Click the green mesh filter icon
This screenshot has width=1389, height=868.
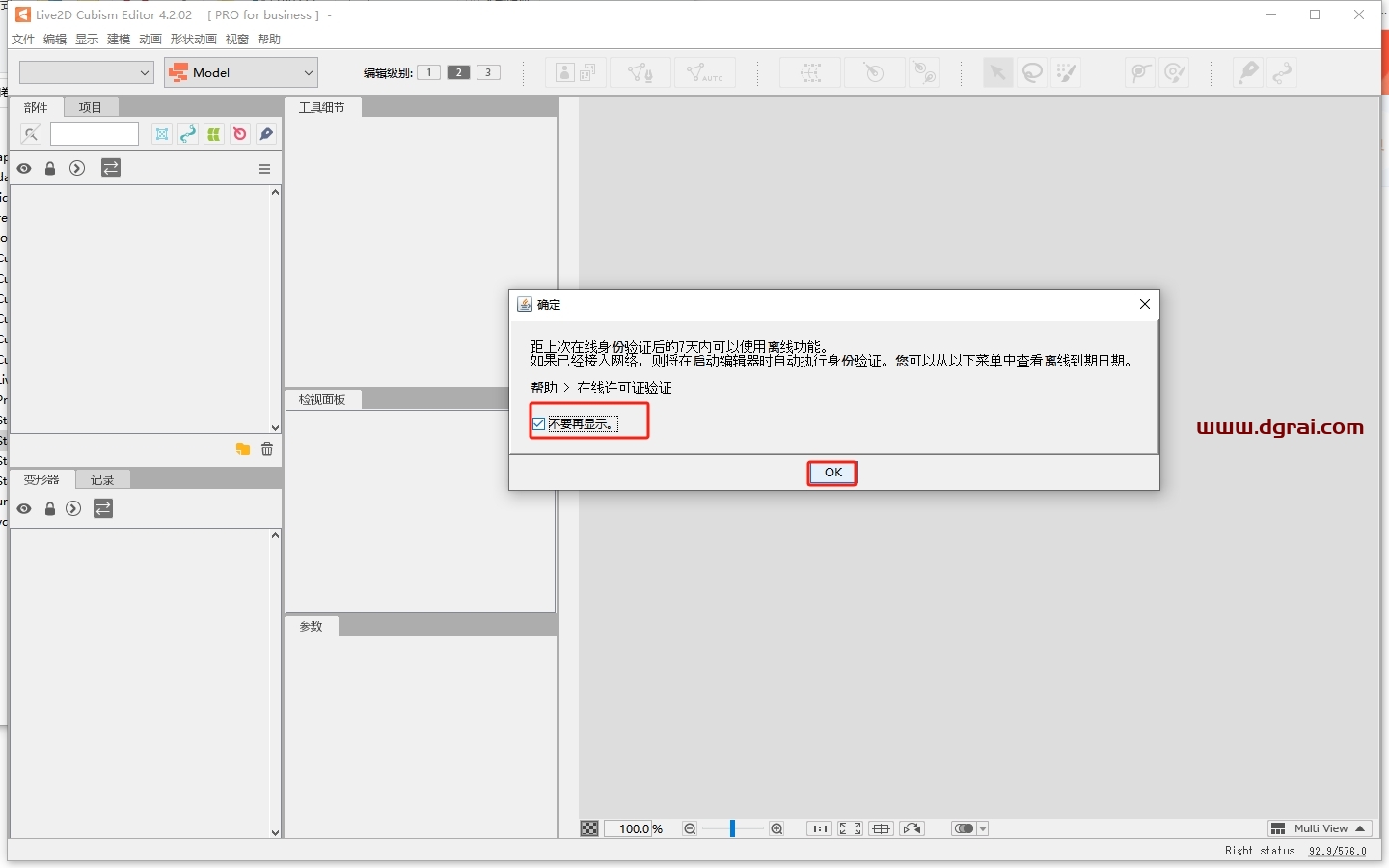click(214, 134)
